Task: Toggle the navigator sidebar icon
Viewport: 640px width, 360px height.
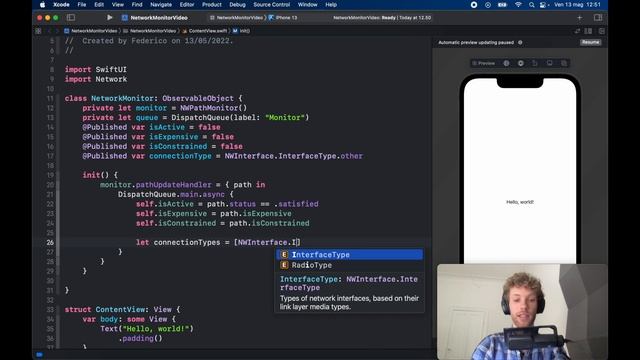Action: click(71, 18)
